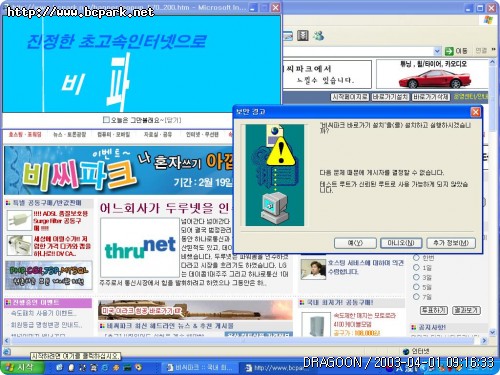Check the 오늘은 그만볼래요 checkbox in popup

pos(106,119)
